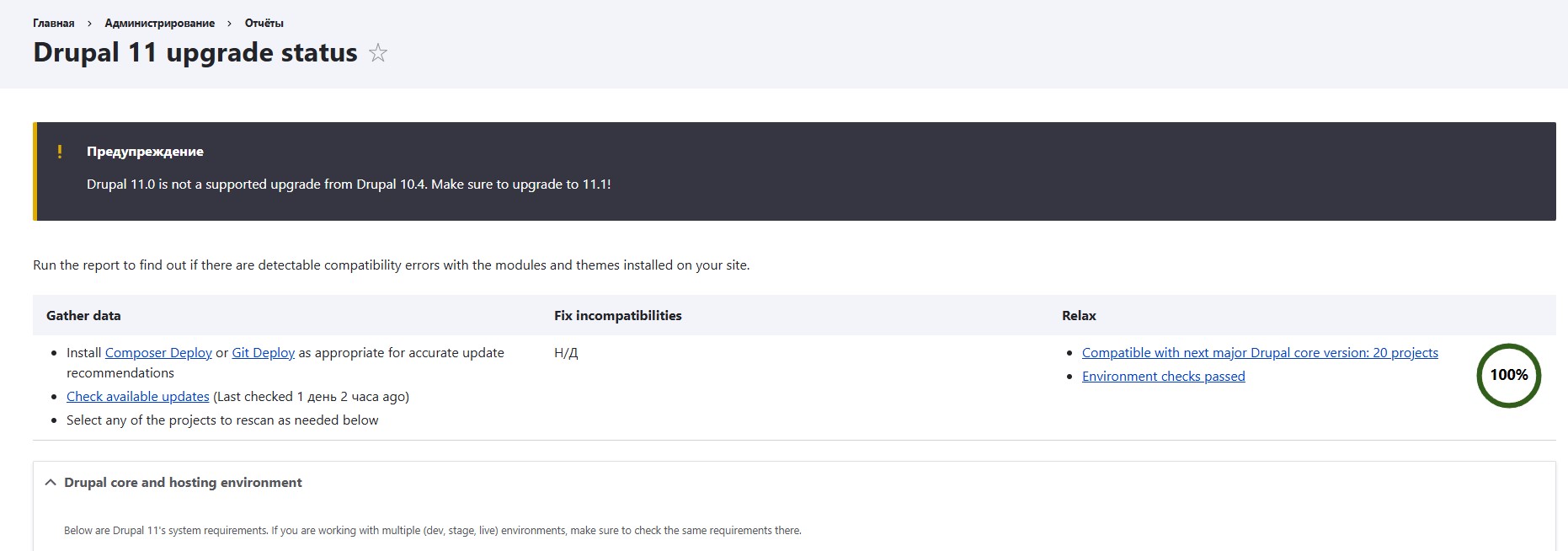This screenshot has width=1568, height=551.
Task: Open Environment checks passed link
Action: 1163,377
